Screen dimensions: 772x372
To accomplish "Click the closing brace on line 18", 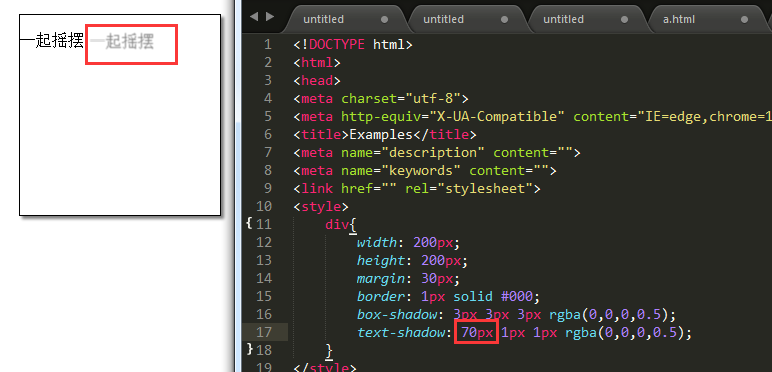I will [x=329, y=351].
